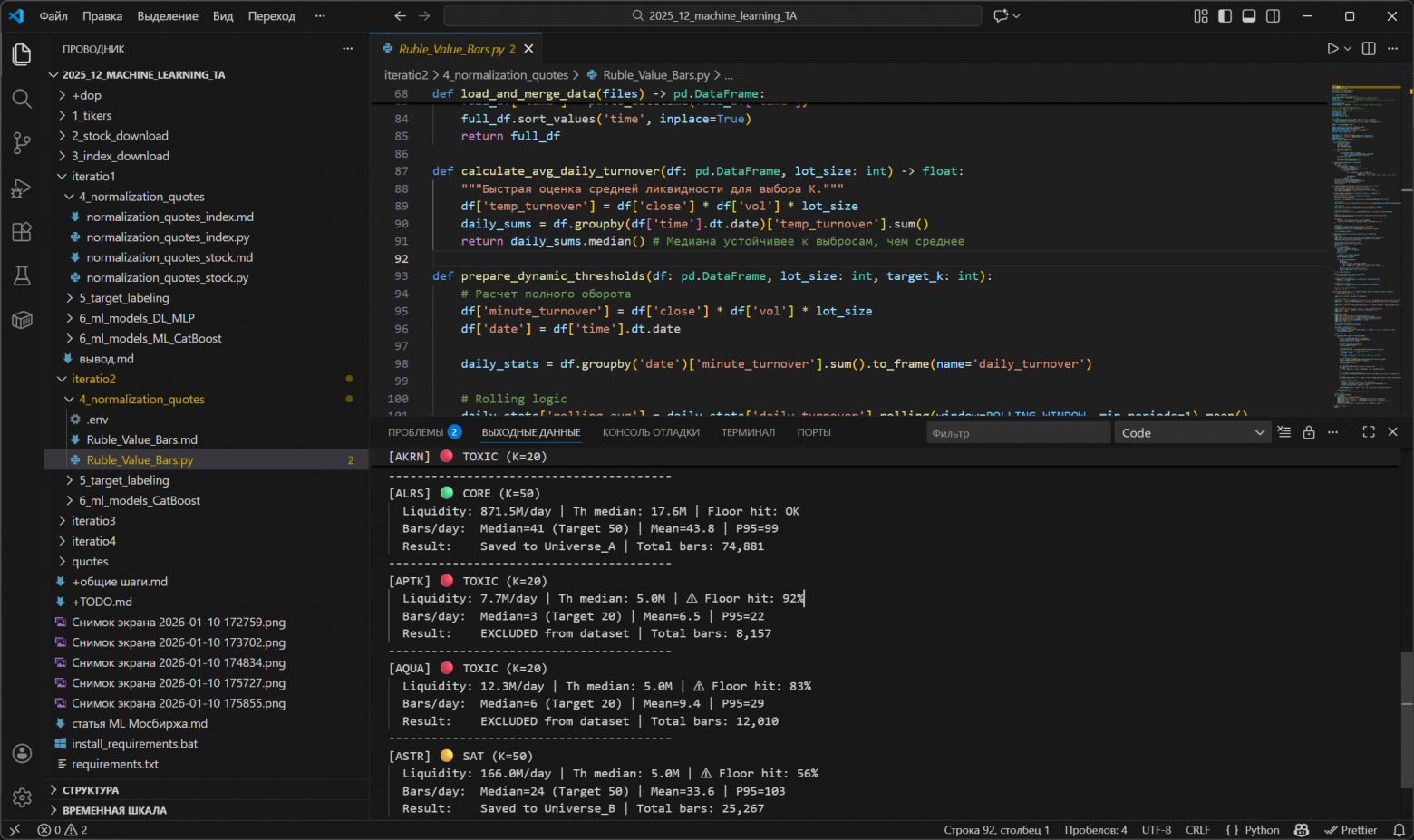
Task: Toggle the primary sidebar visibility
Action: point(1225,16)
